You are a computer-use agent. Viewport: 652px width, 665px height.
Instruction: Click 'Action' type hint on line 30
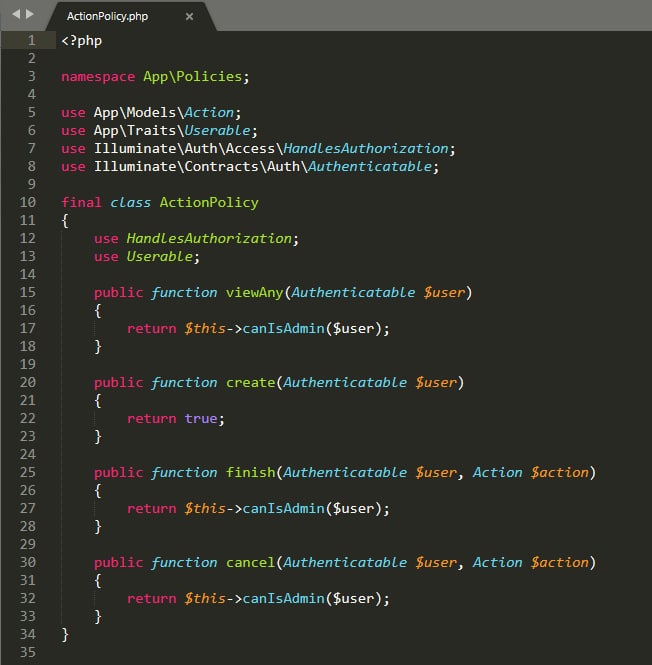pos(498,562)
